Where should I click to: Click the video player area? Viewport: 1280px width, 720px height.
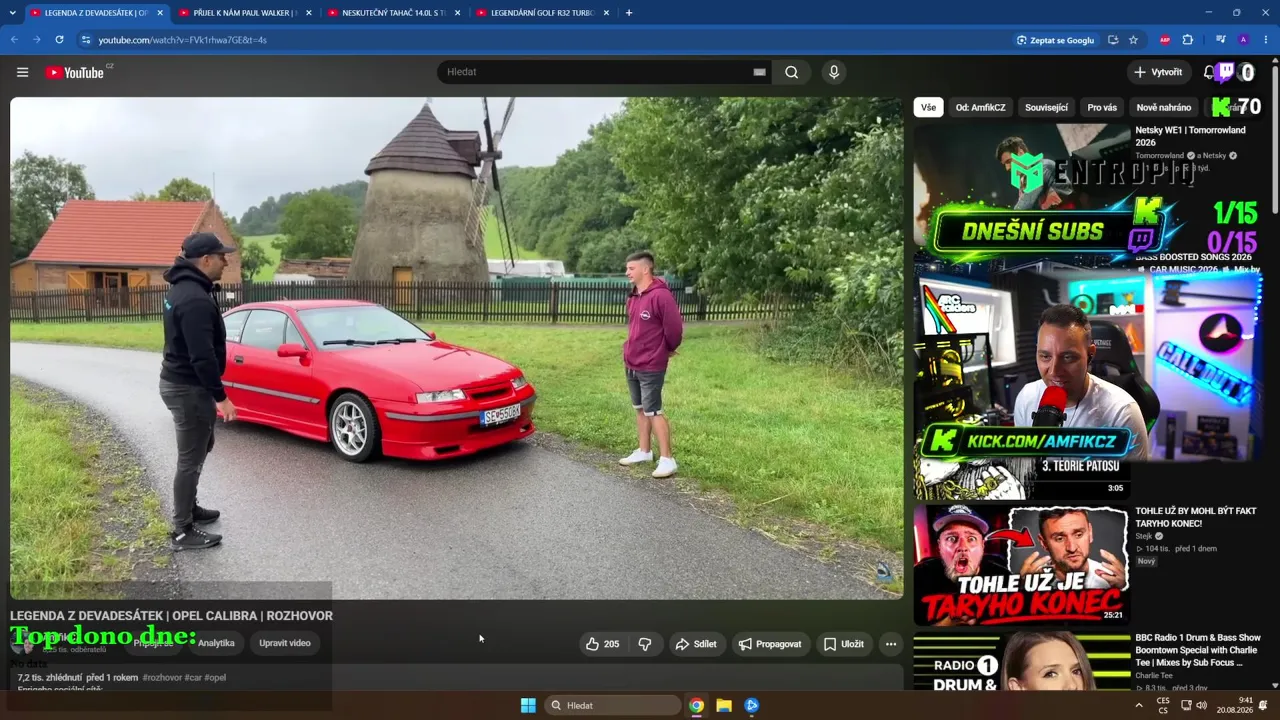(x=456, y=348)
